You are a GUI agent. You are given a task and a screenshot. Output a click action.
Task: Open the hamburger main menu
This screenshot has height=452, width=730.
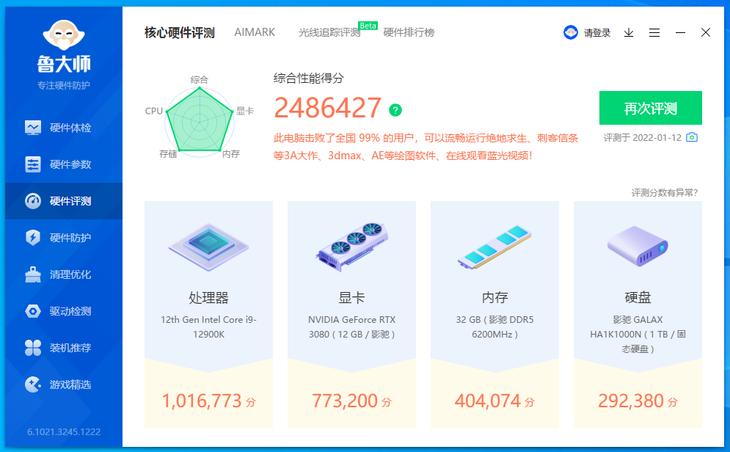pos(654,33)
